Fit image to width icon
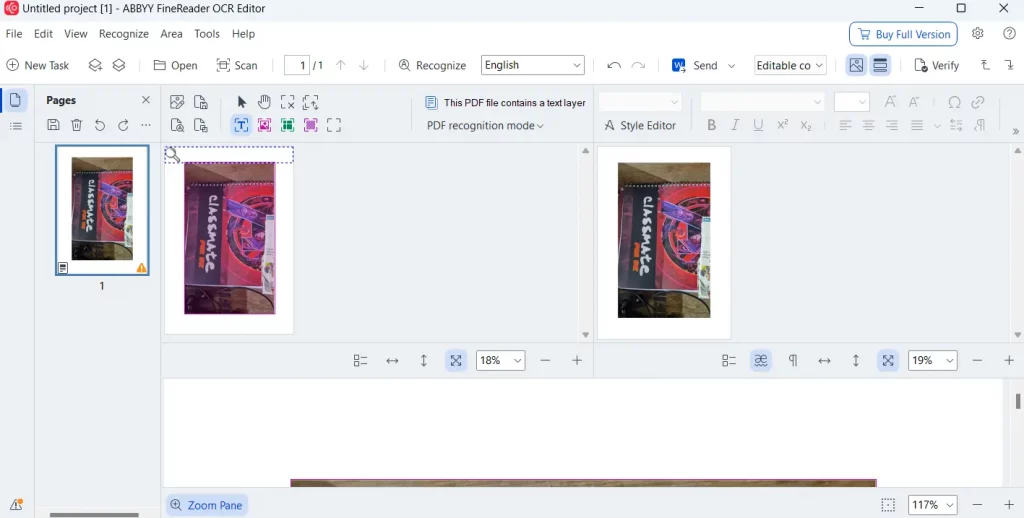Image resolution: width=1024 pixels, height=518 pixels. click(x=392, y=361)
